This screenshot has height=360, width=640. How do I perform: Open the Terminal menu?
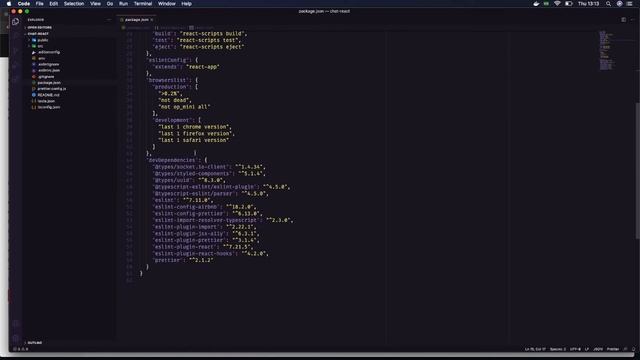[x=143, y=4]
